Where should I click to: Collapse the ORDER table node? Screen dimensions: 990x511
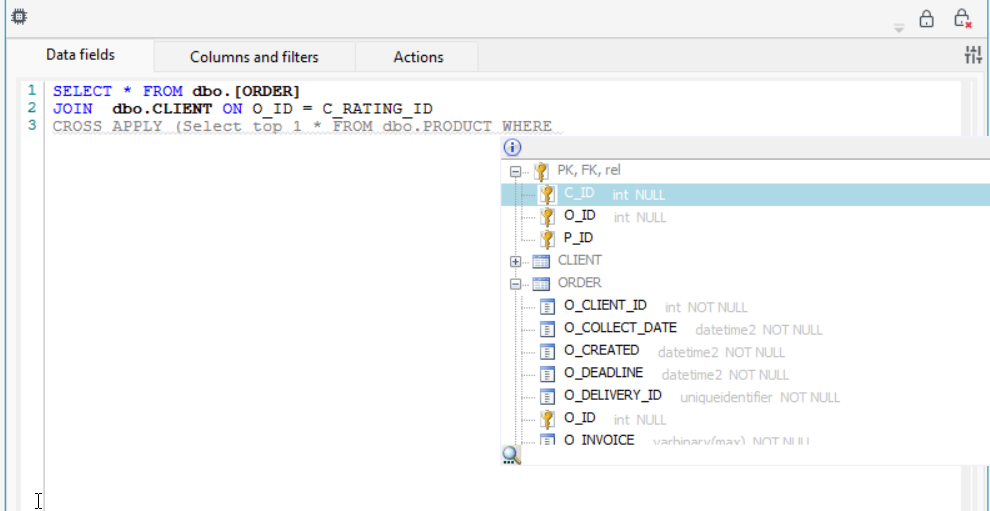pyautogui.click(x=515, y=284)
